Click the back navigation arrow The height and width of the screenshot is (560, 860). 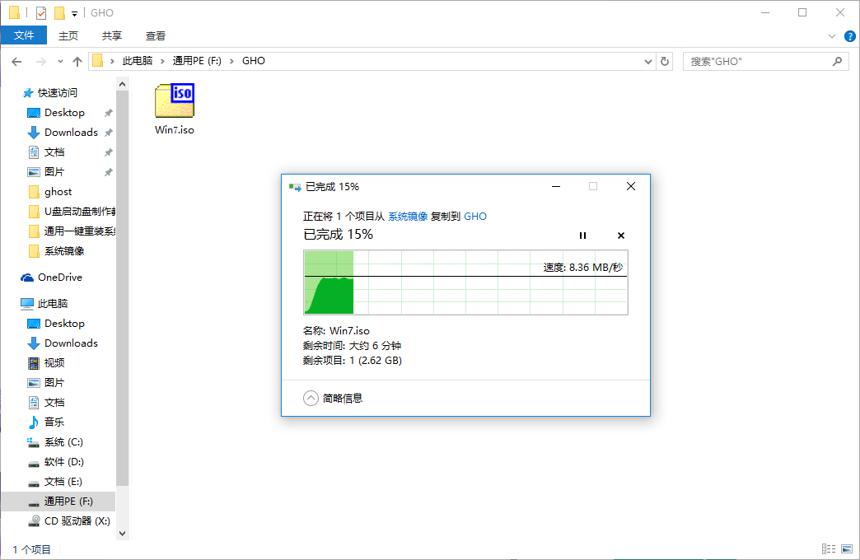click(16, 61)
